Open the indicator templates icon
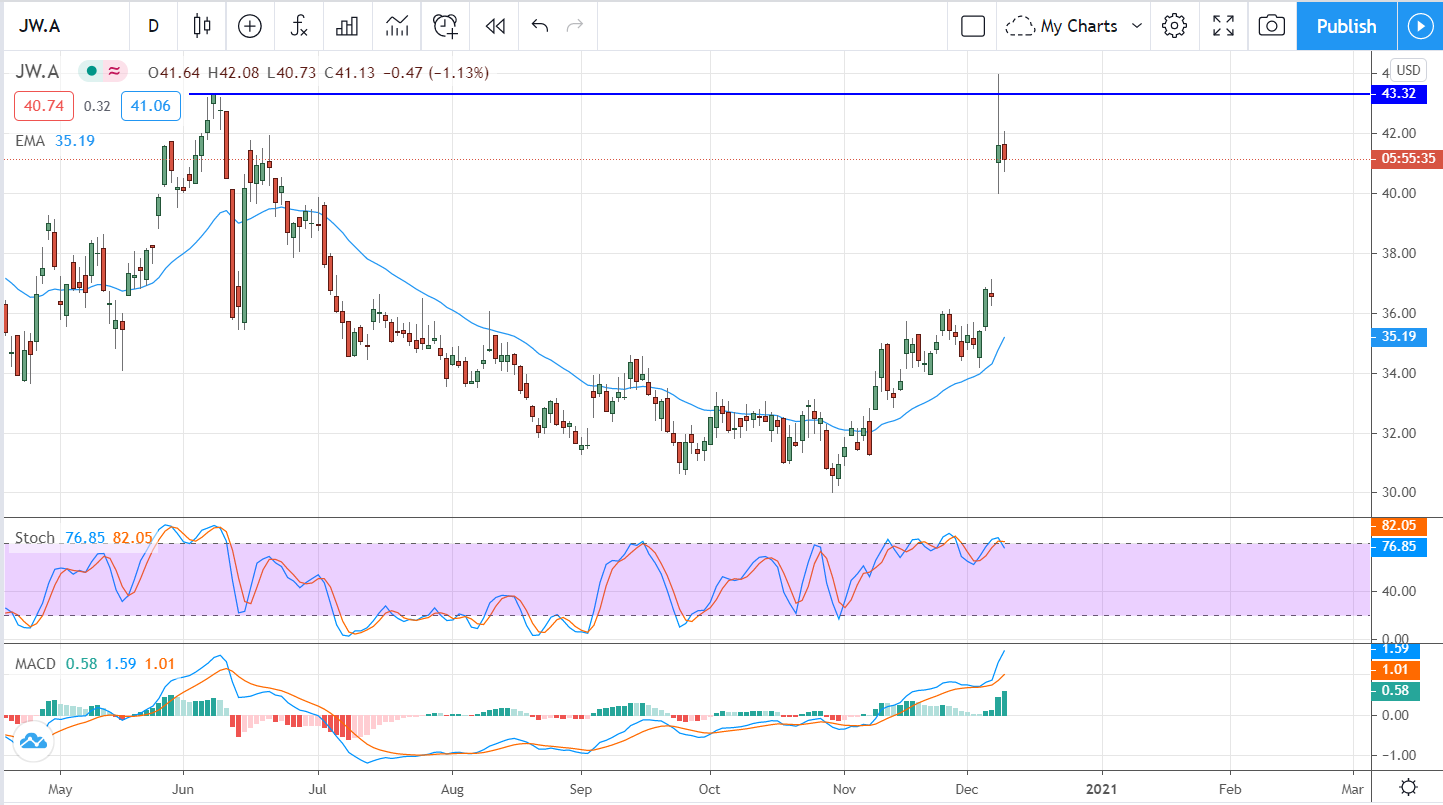Viewport: 1443px width, 805px height. (x=396, y=26)
